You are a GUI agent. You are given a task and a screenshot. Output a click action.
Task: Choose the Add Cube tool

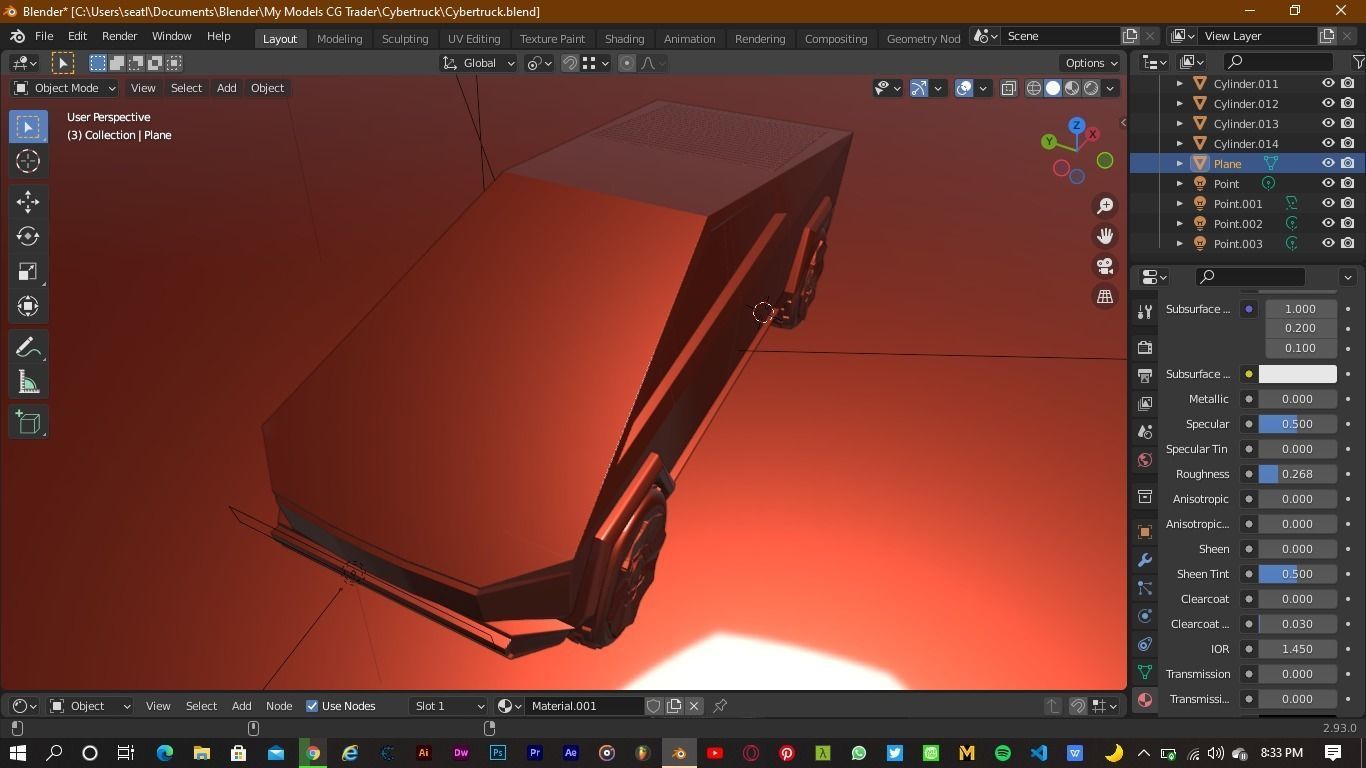pos(28,422)
